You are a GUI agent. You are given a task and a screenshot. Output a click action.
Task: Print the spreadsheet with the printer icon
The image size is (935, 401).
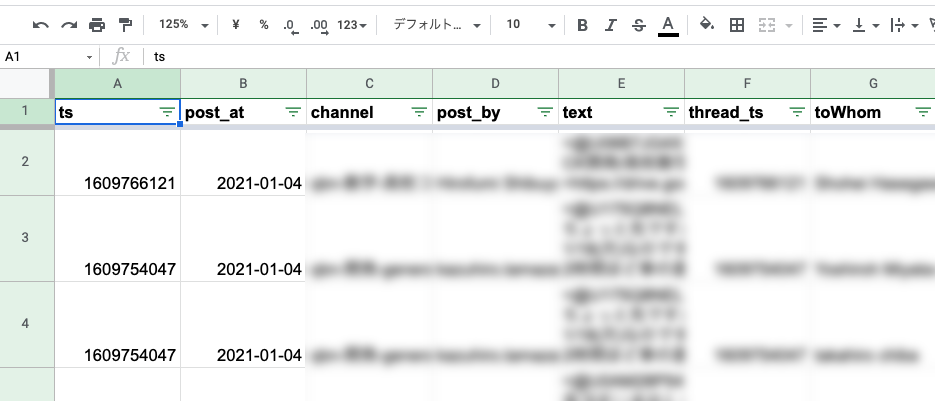97,25
